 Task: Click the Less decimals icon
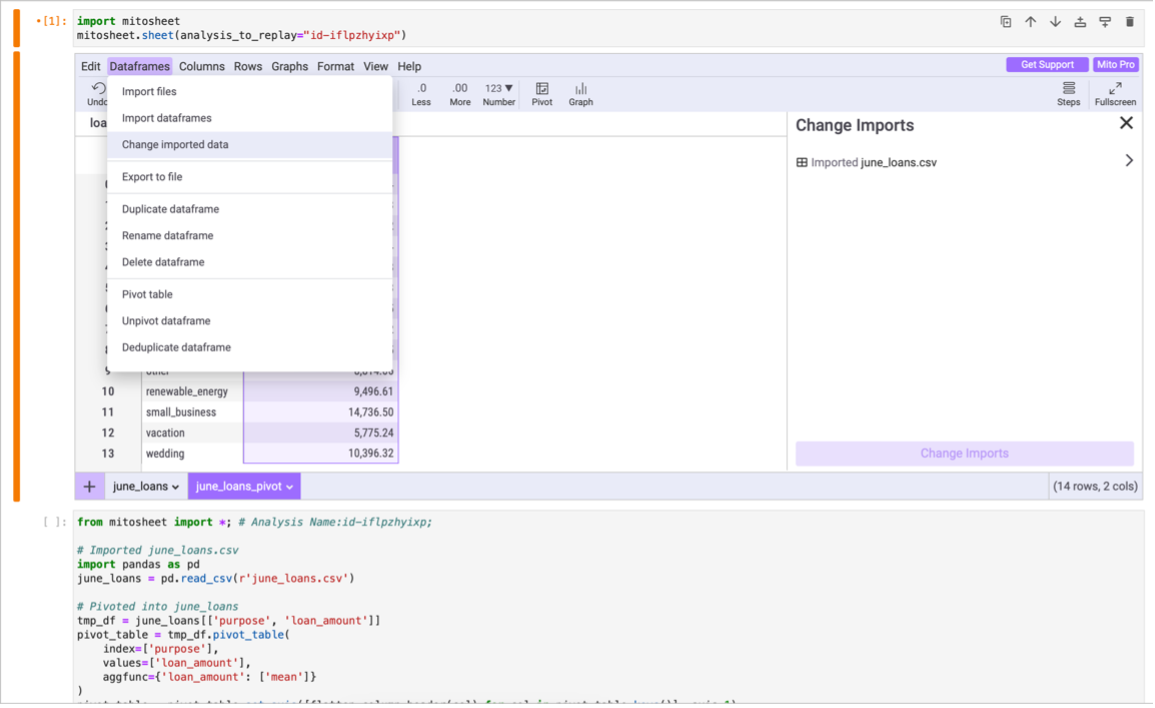pyautogui.click(x=421, y=89)
